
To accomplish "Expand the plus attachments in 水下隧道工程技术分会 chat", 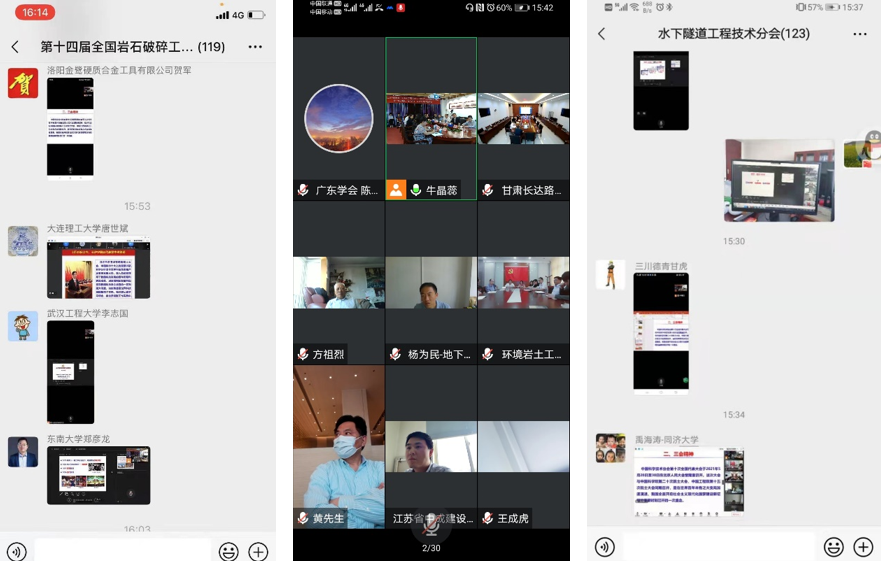I will tap(862, 547).
